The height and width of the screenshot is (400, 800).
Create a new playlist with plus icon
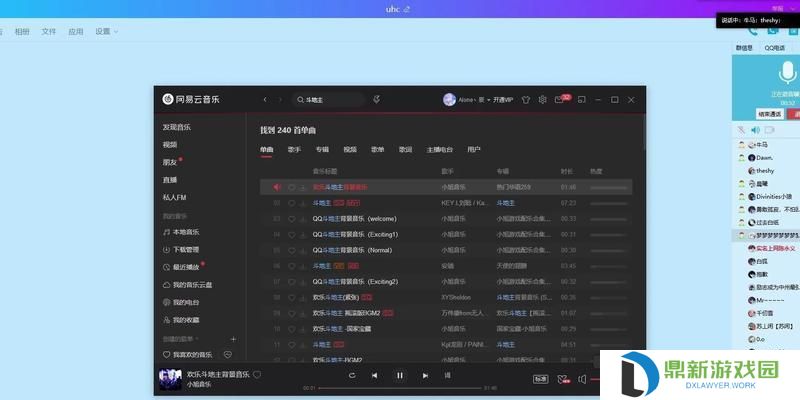coord(233,339)
